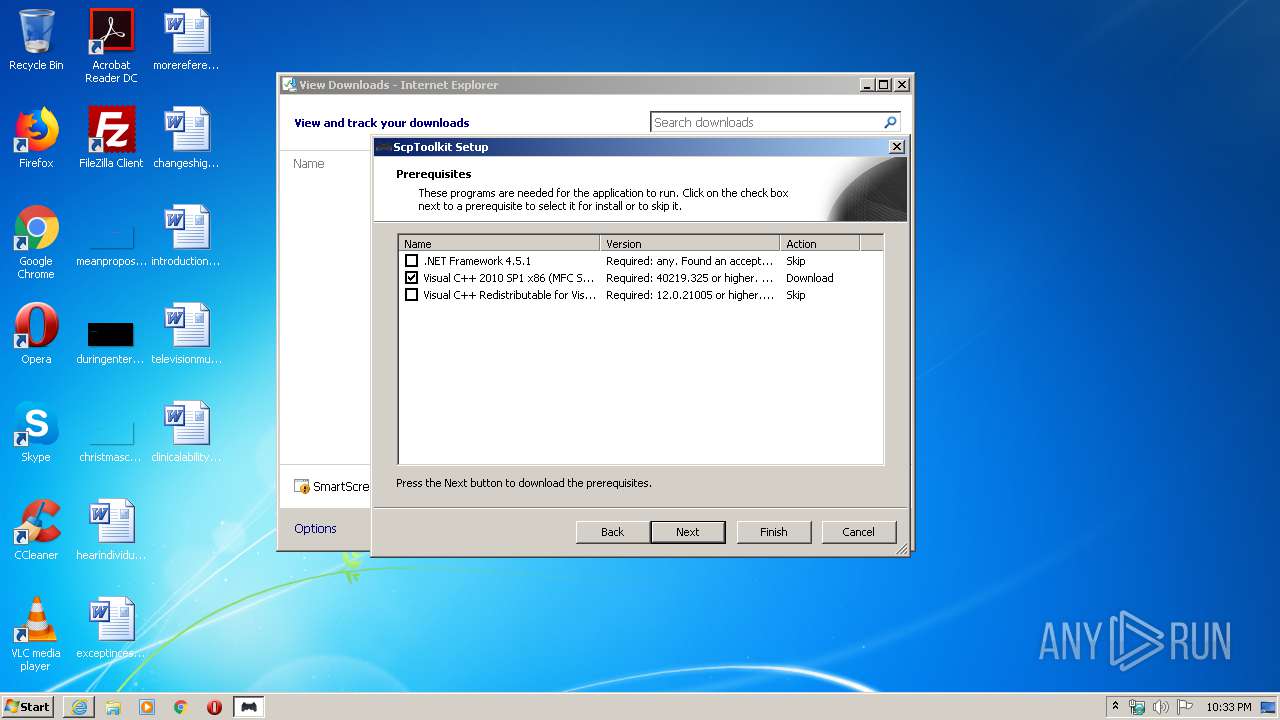Open the Start menu
The image size is (1280, 720).
28,707
